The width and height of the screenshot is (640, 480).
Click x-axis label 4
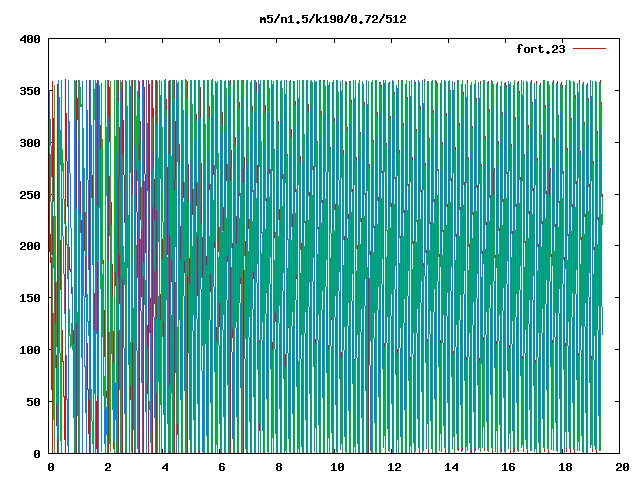(x=165, y=467)
